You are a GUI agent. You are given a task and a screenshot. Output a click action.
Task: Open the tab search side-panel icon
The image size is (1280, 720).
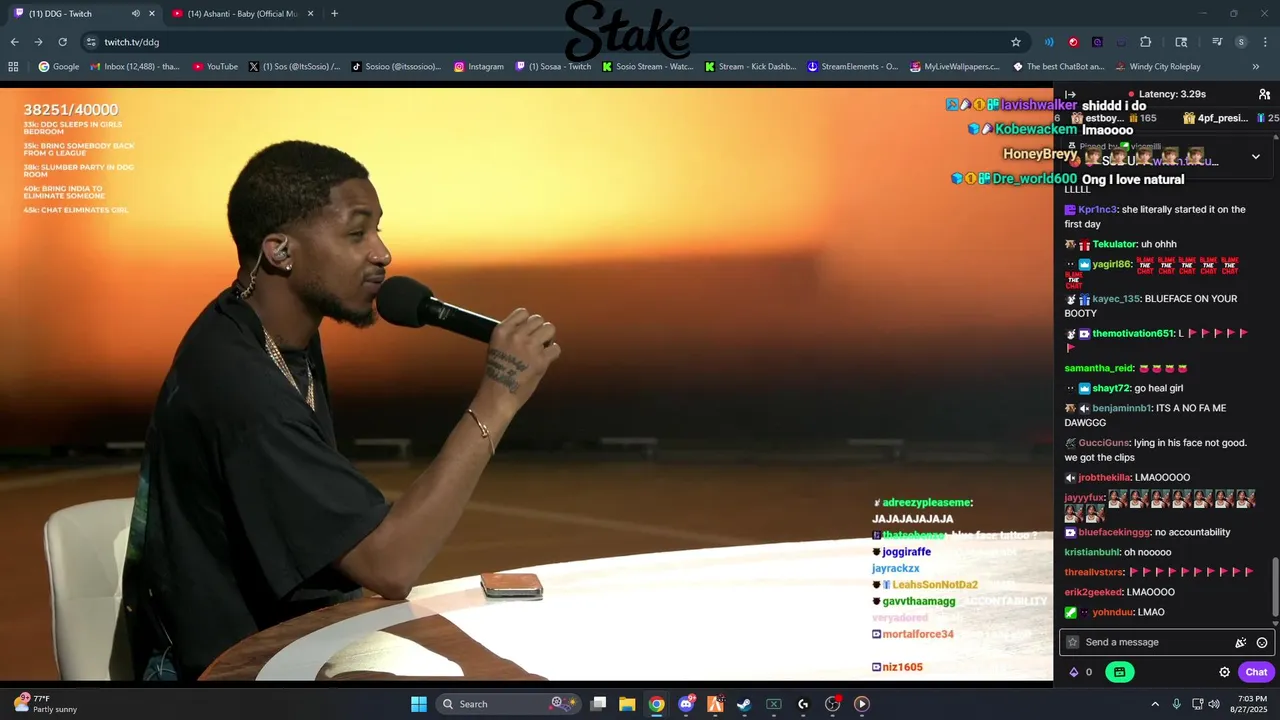point(1181,42)
